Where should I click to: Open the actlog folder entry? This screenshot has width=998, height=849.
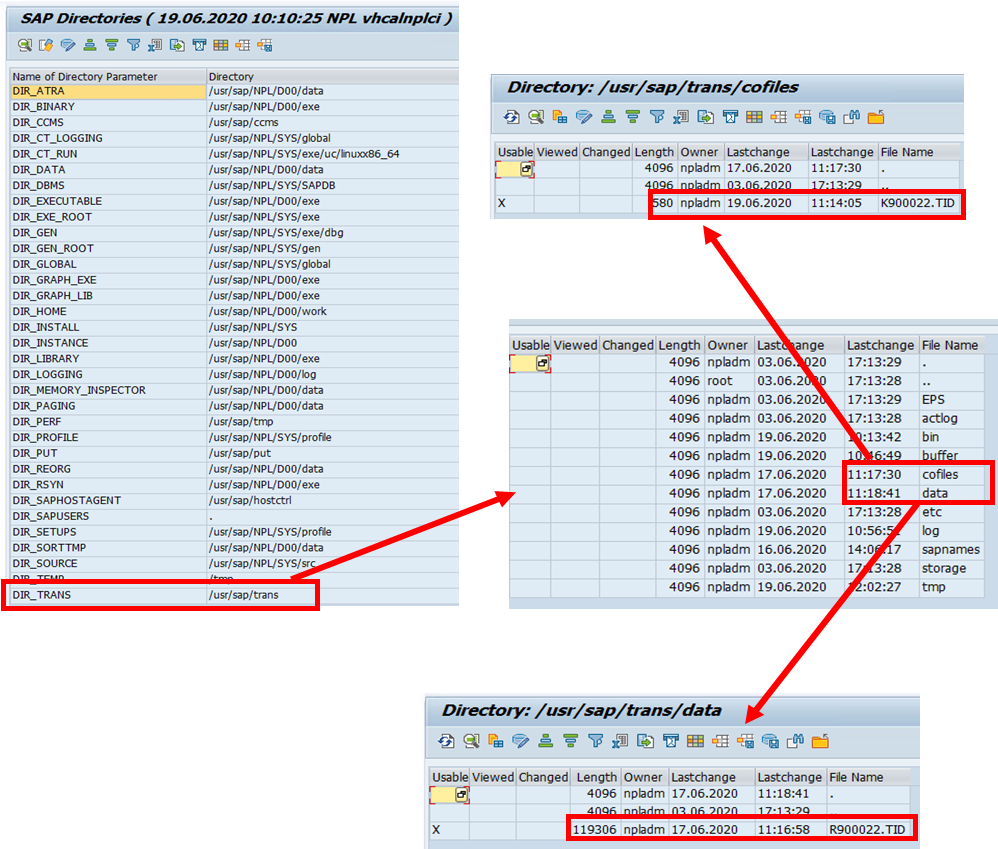point(939,418)
